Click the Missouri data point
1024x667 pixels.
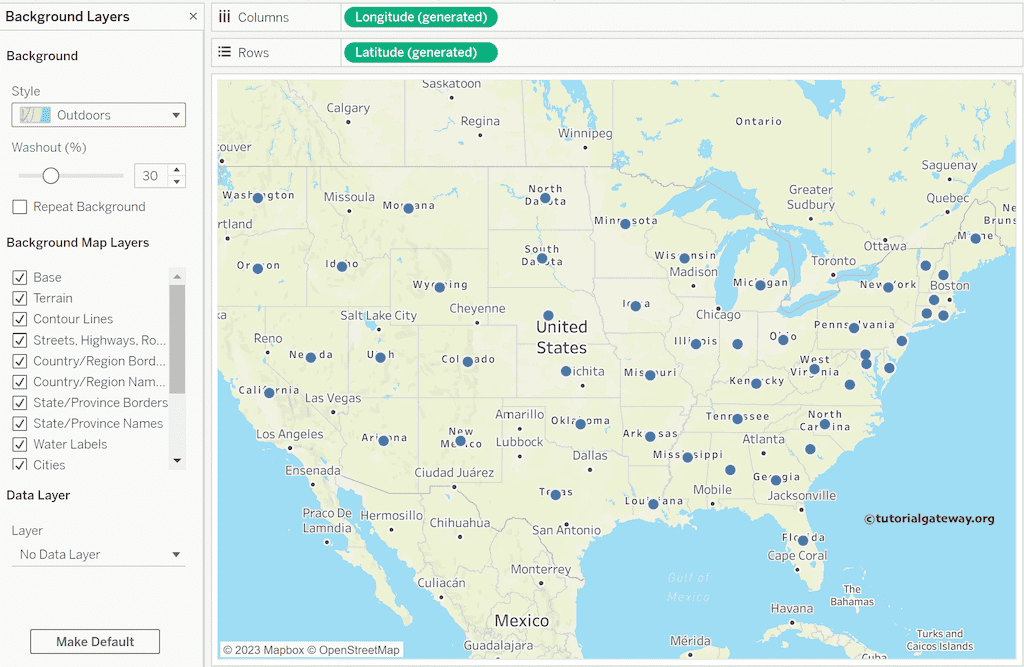650,375
